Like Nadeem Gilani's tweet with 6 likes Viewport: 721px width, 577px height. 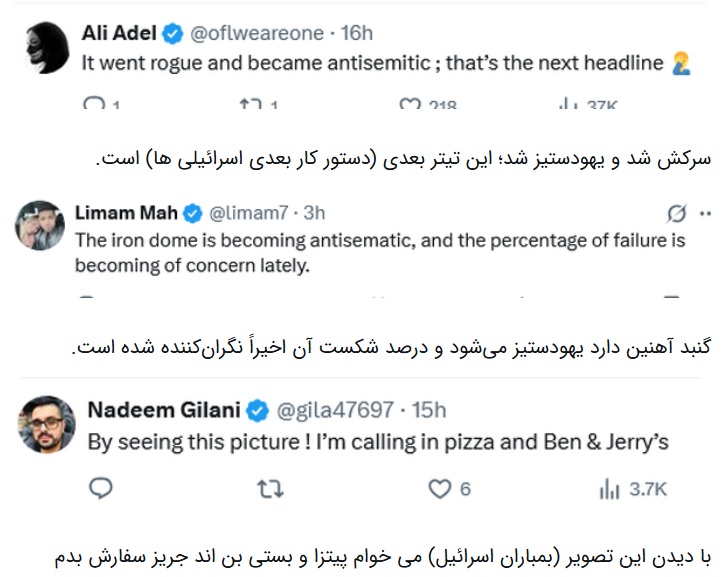pos(440,487)
